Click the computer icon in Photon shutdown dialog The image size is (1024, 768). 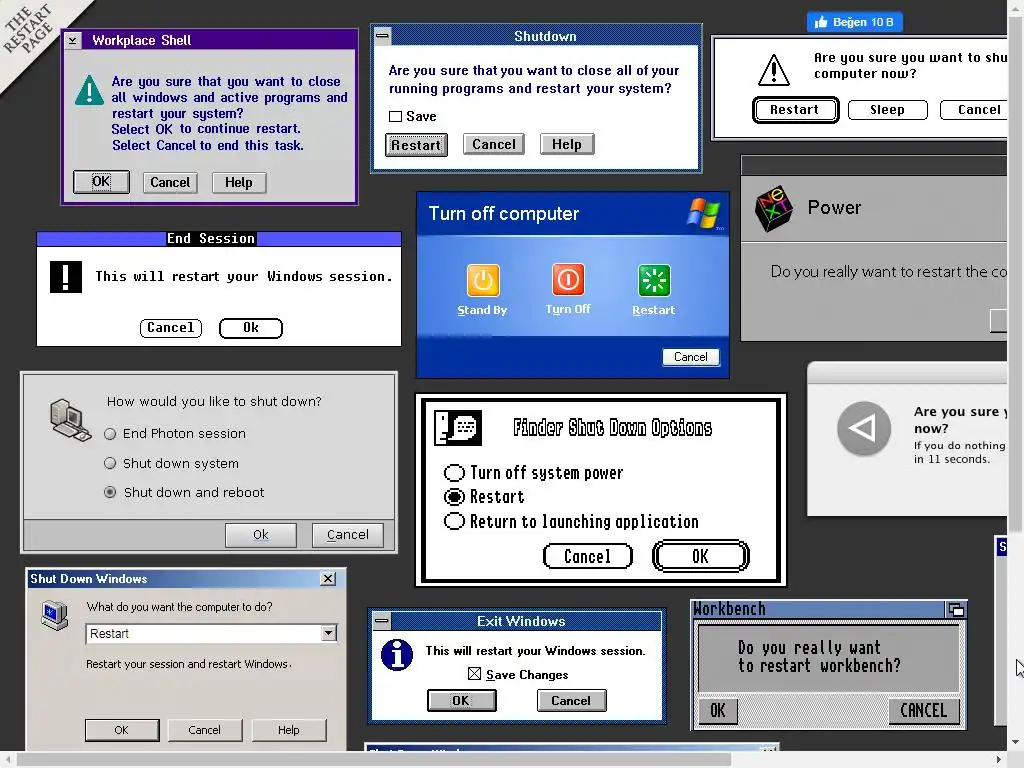pyautogui.click(x=70, y=420)
